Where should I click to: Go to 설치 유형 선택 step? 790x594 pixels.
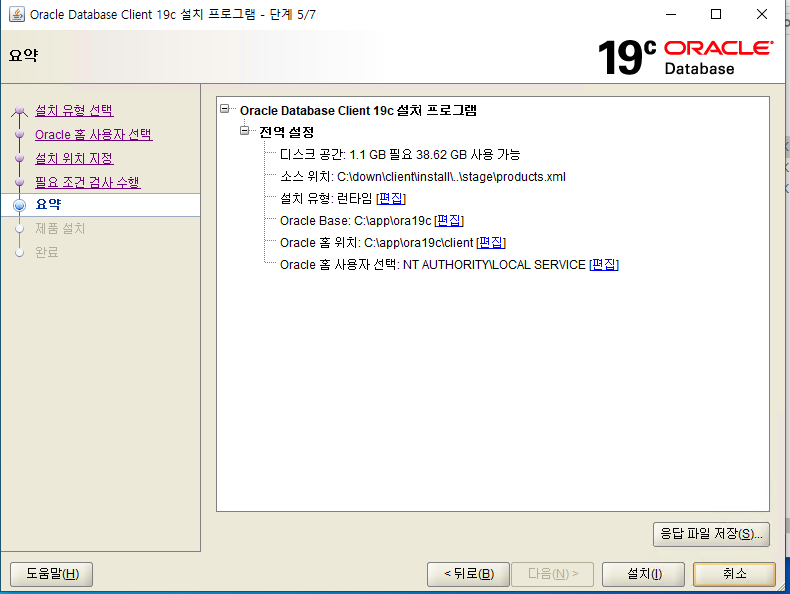74,110
